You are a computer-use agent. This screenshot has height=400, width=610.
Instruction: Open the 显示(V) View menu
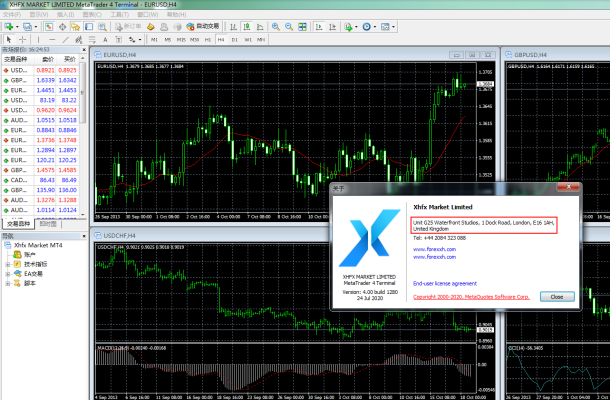pyautogui.click(x=39, y=14)
